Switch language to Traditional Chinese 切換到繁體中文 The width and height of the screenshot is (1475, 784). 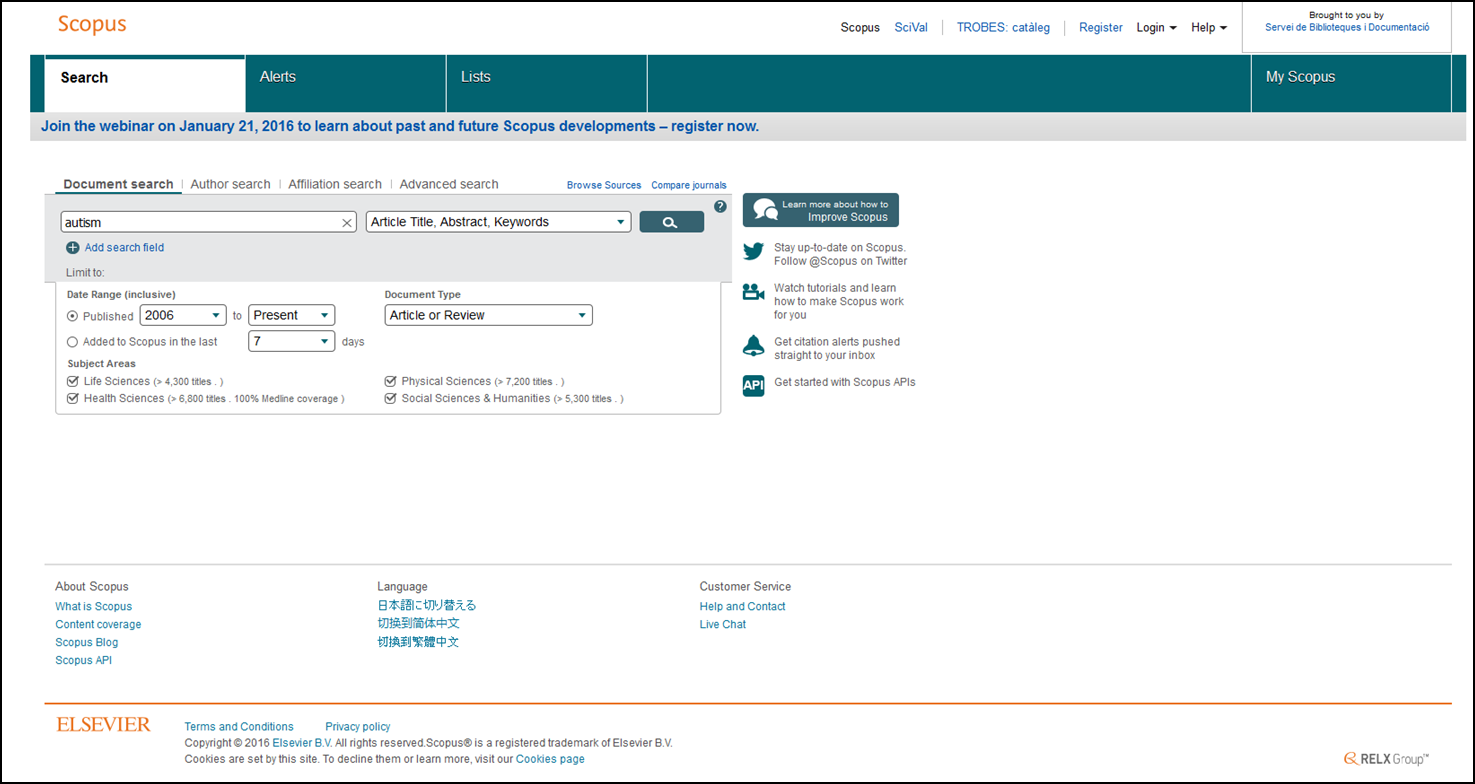click(418, 642)
